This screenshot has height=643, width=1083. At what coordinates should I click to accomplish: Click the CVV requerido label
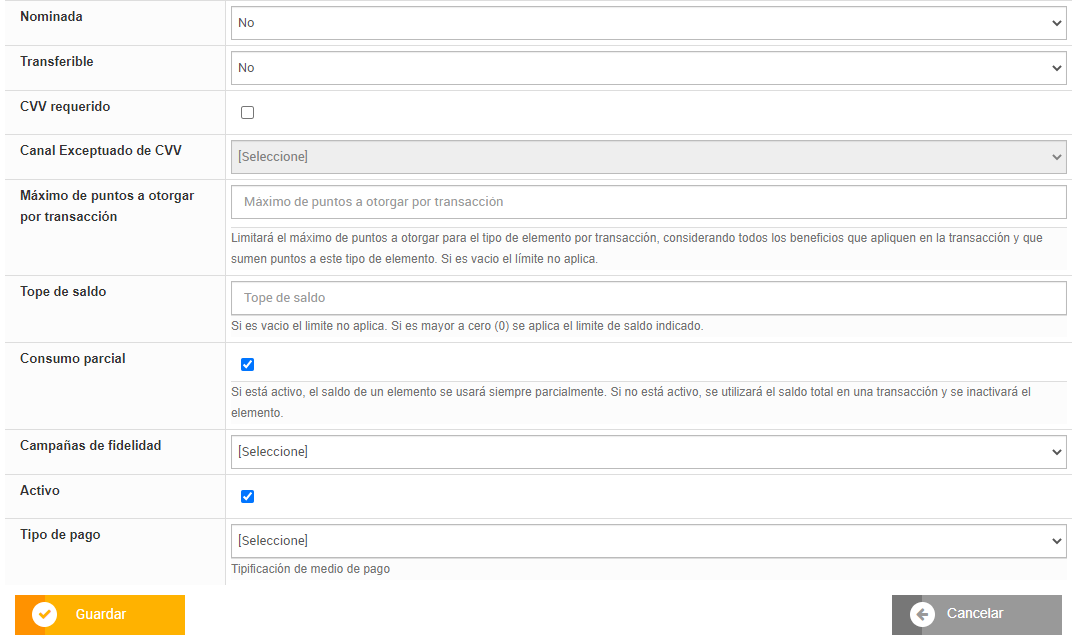[65, 106]
